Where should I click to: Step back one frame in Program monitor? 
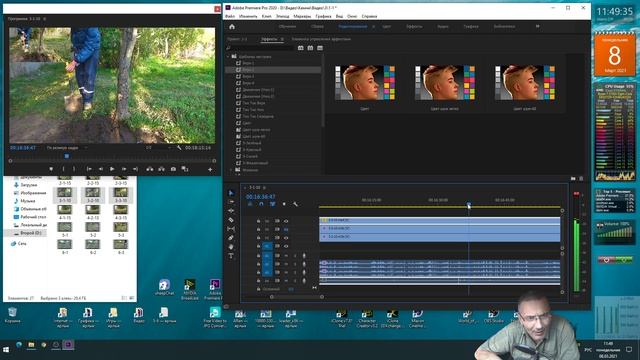(100, 169)
